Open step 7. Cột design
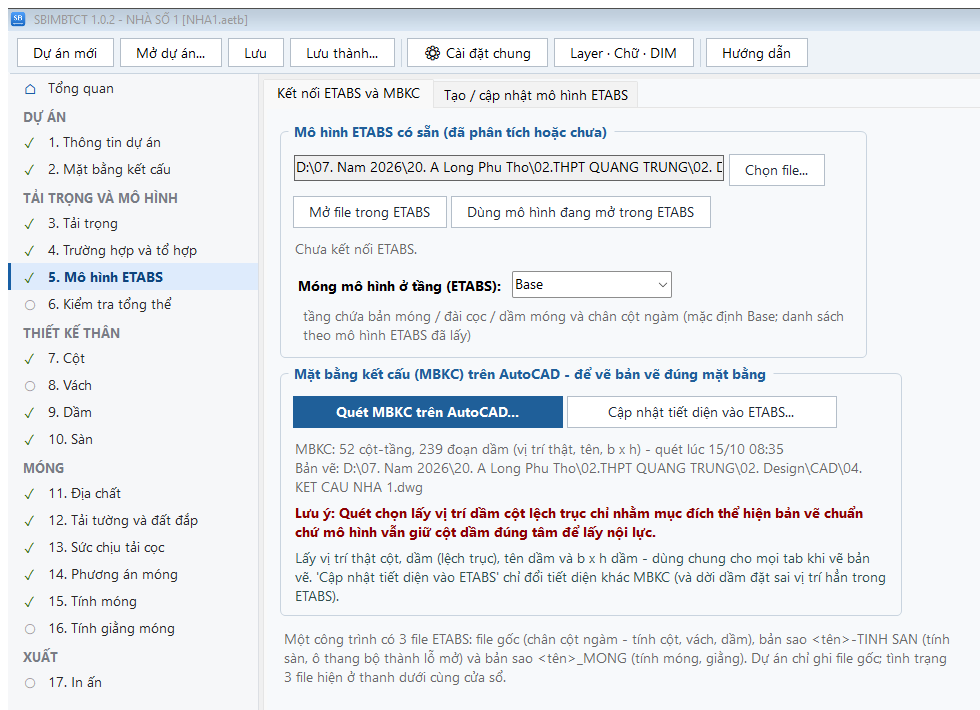980x710 pixels. (134, 358)
